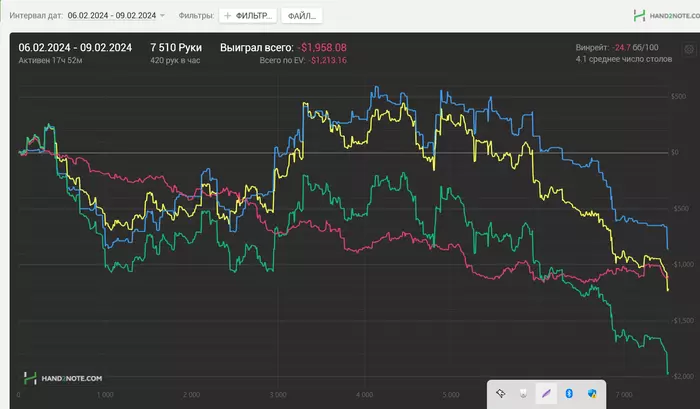This screenshot has width=700, height=409.
Task: Open Windows Security shield tray icon
Action: (x=592, y=393)
